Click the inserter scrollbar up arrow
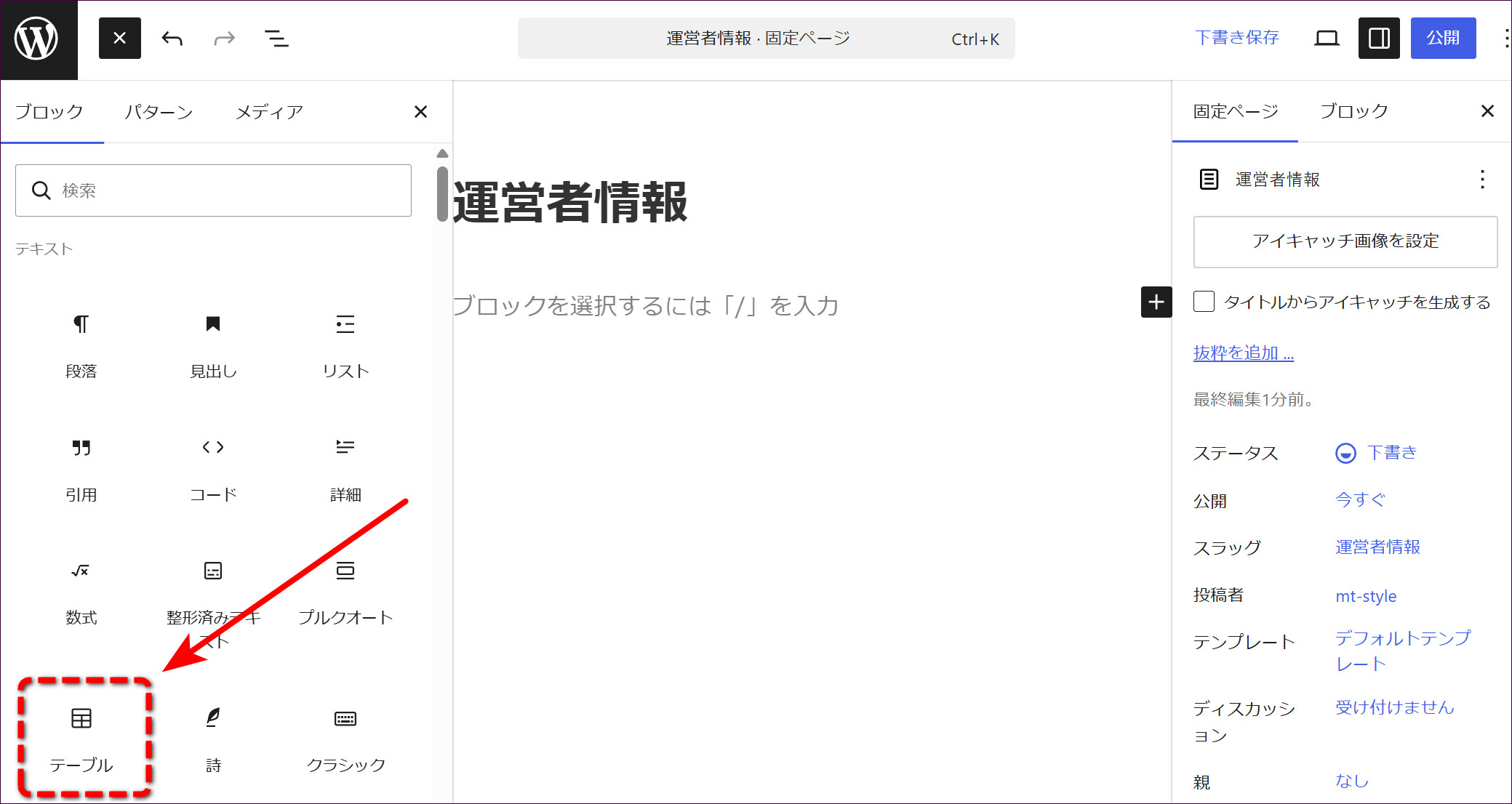1512x804 pixels. [x=442, y=153]
